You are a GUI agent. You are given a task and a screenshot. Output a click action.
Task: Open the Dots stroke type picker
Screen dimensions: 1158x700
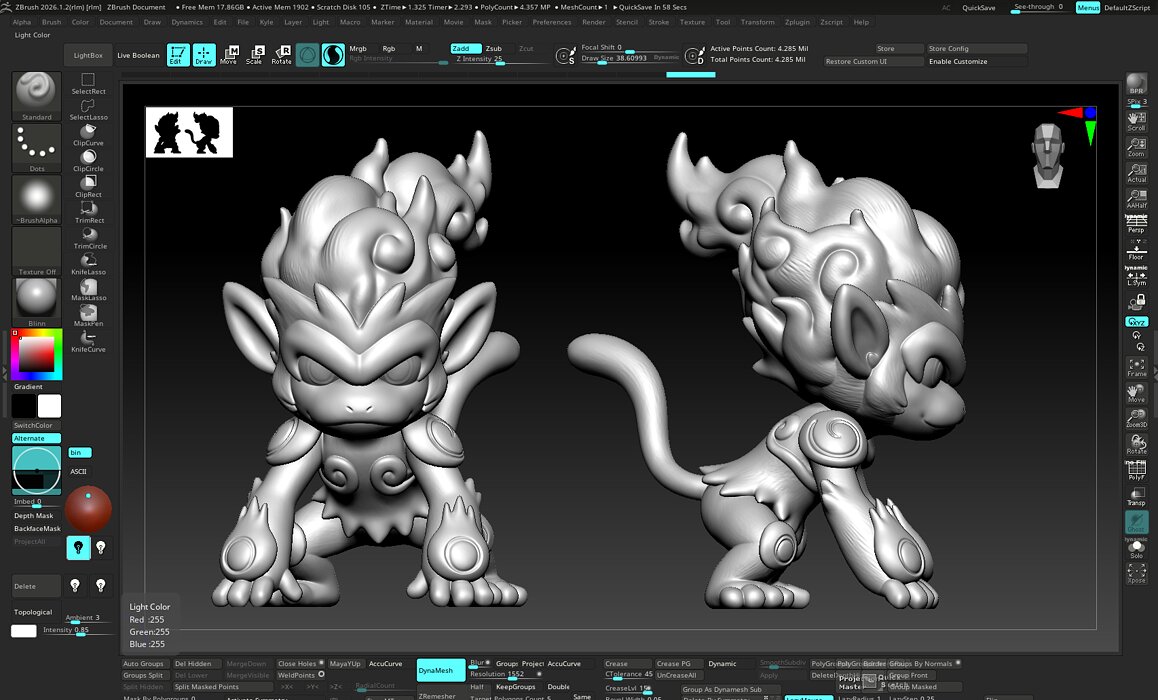coord(36,148)
